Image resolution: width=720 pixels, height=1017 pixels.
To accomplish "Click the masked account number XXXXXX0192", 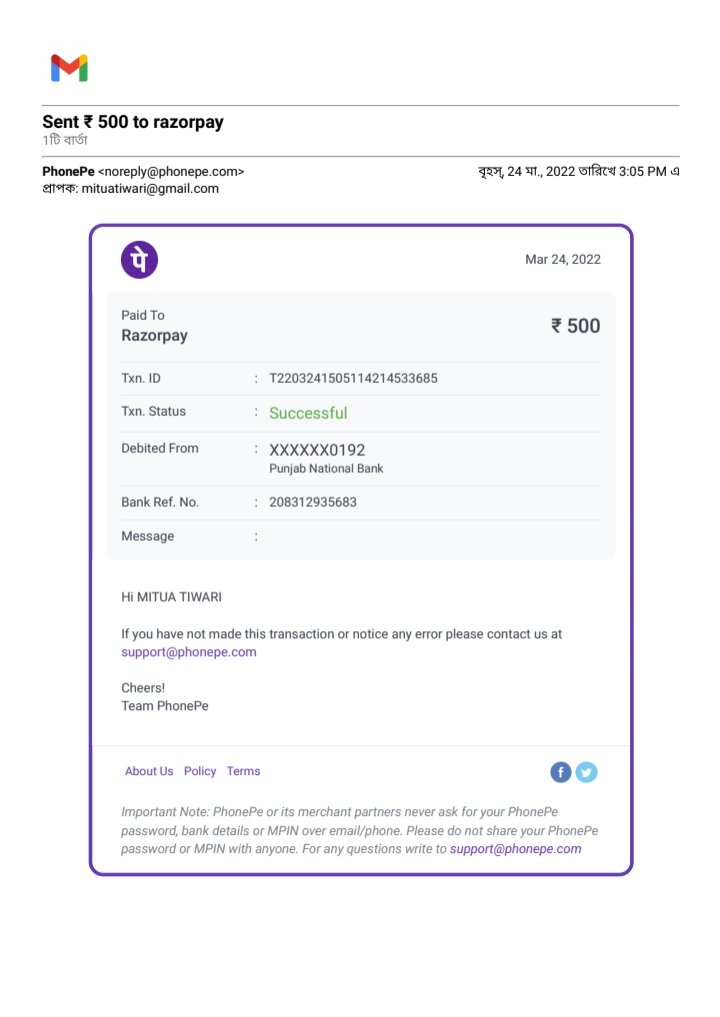I will pyautogui.click(x=317, y=450).
